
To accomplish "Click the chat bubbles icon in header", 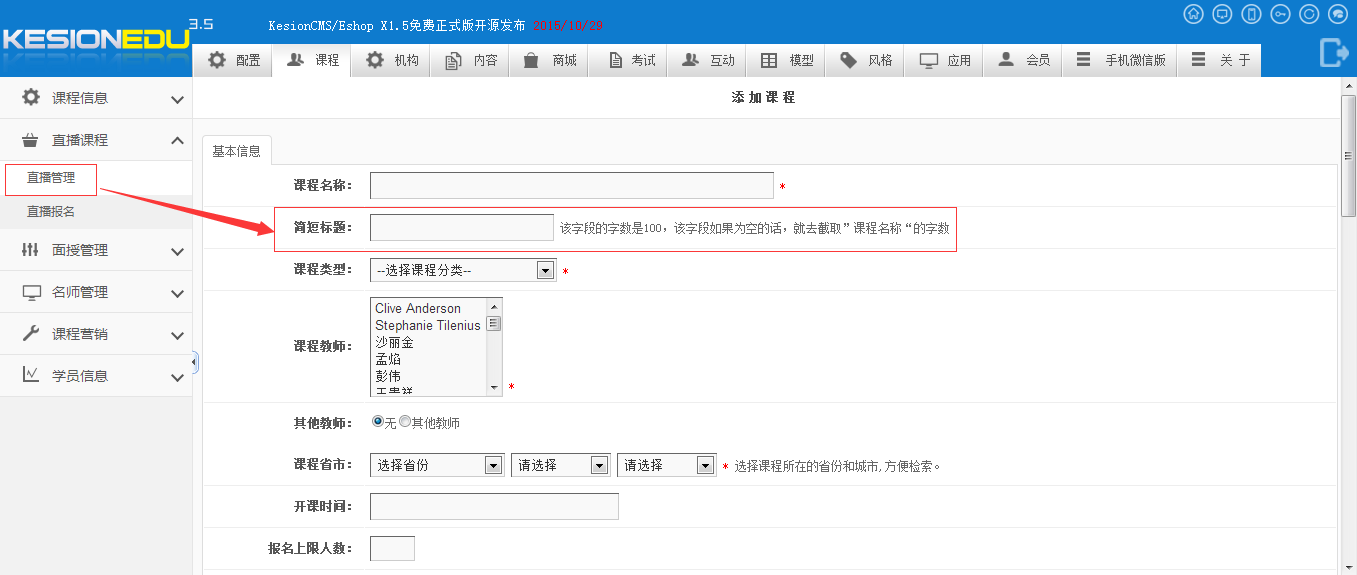I will click(1338, 14).
